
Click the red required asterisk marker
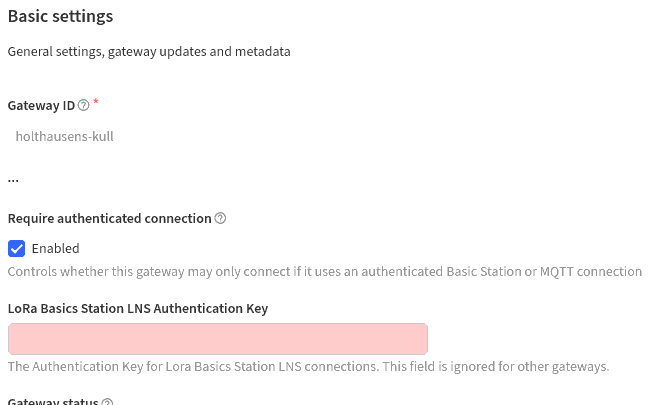[96, 101]
